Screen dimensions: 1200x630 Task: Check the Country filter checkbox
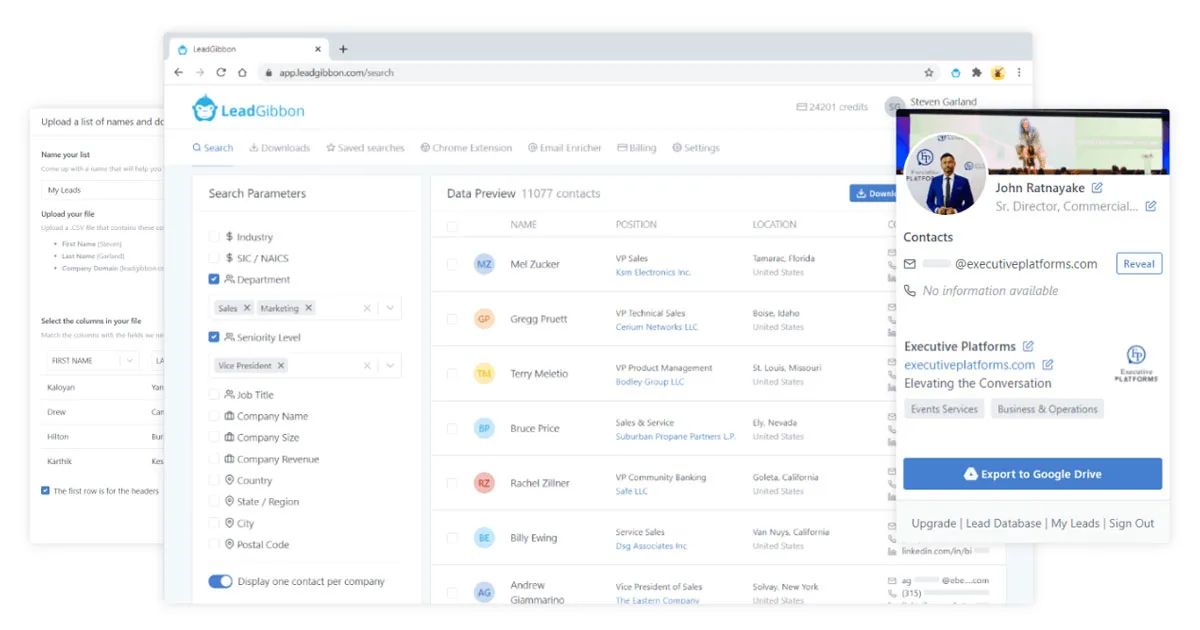pos(214,481)
